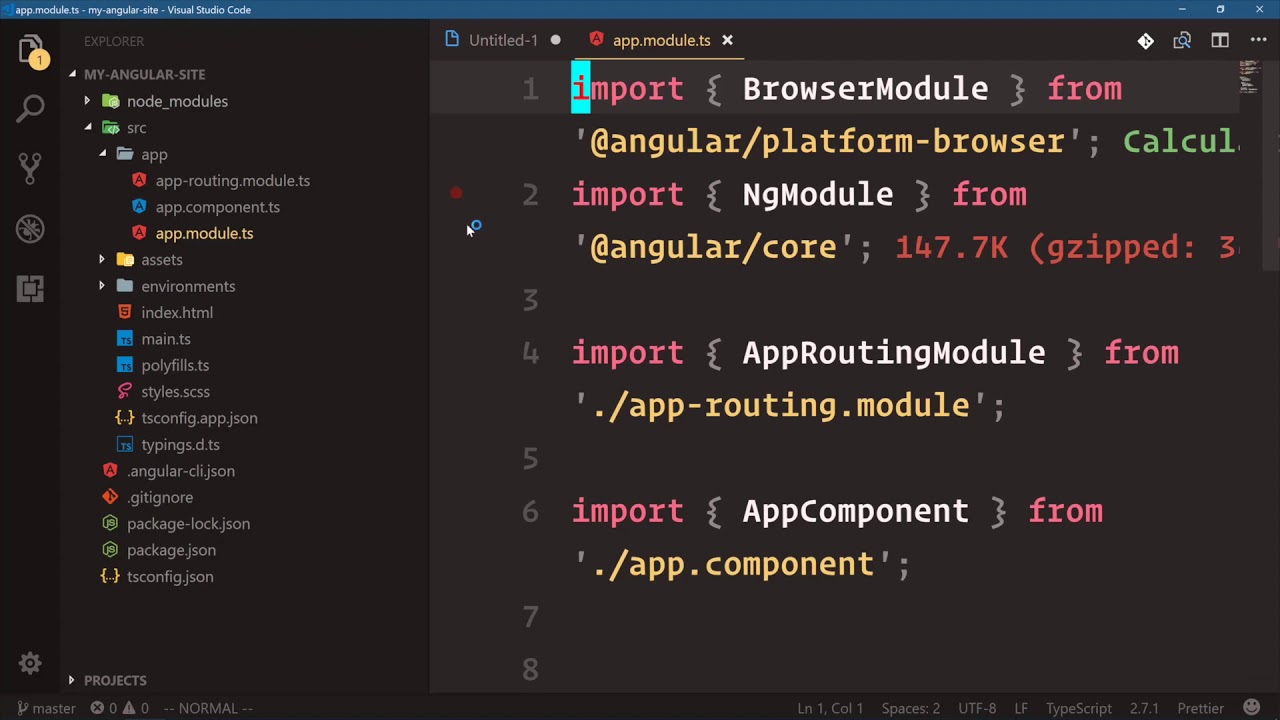Change line ending via LF status item

[1022, 708]
